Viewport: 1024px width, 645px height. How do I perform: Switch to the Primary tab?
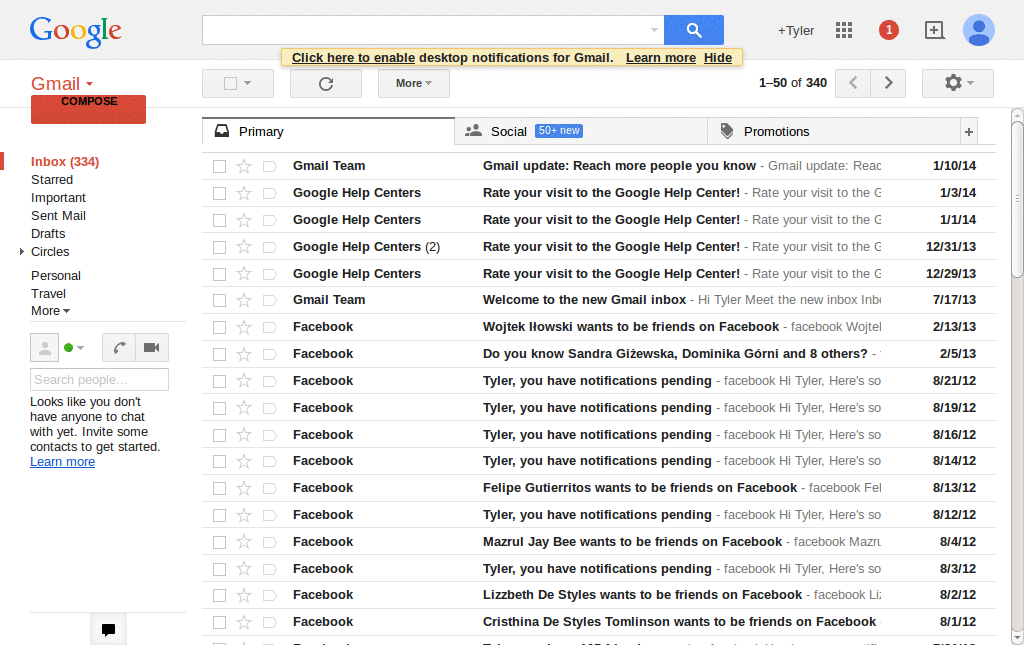(328, 132)
